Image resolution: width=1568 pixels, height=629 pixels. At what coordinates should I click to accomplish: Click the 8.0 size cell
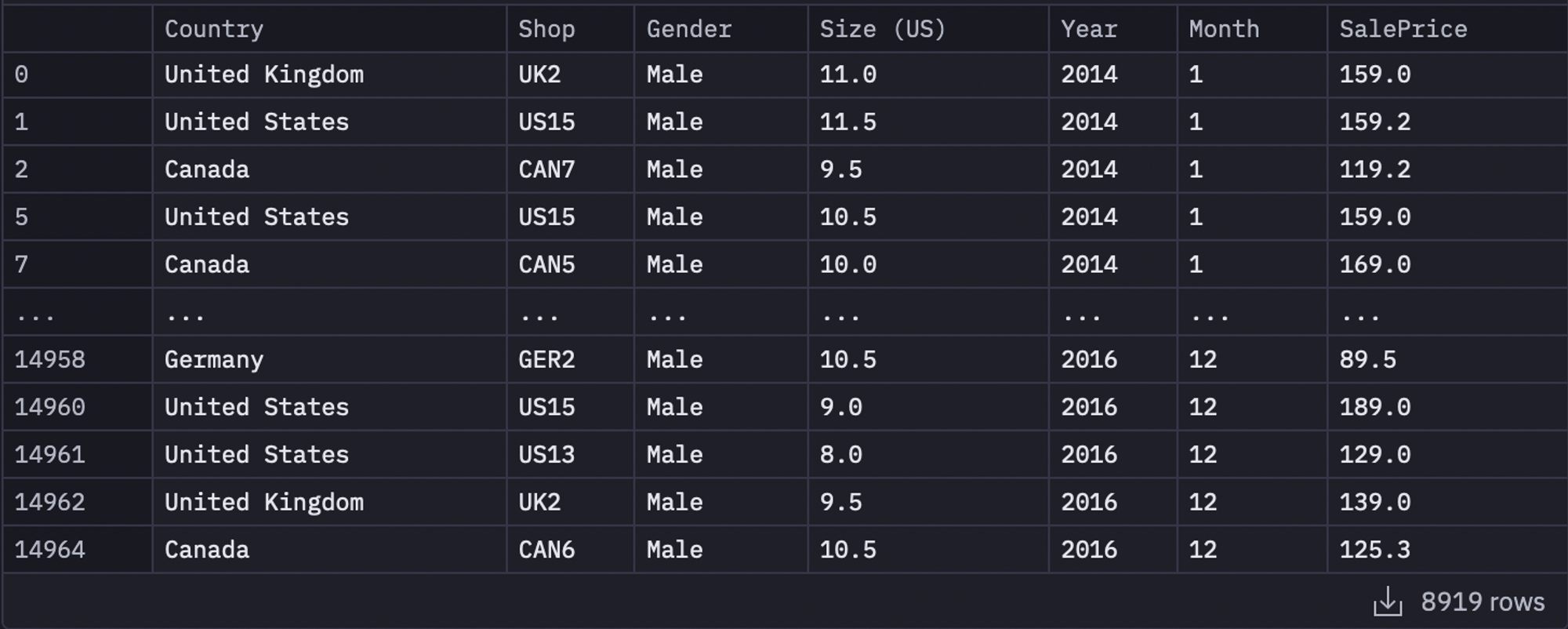click(840, 454)
